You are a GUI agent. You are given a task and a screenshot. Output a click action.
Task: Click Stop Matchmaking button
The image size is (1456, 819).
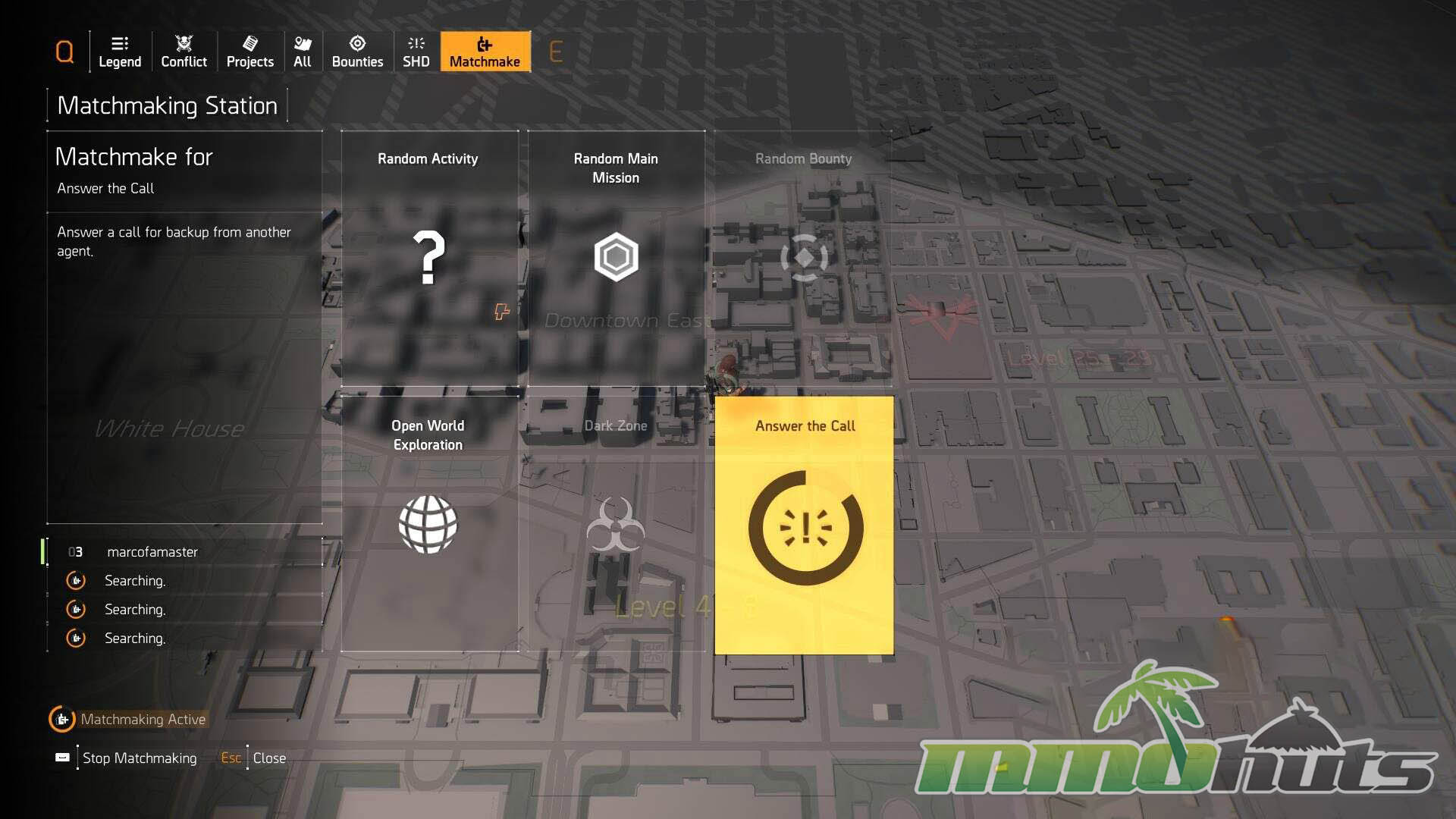[139, 758]
